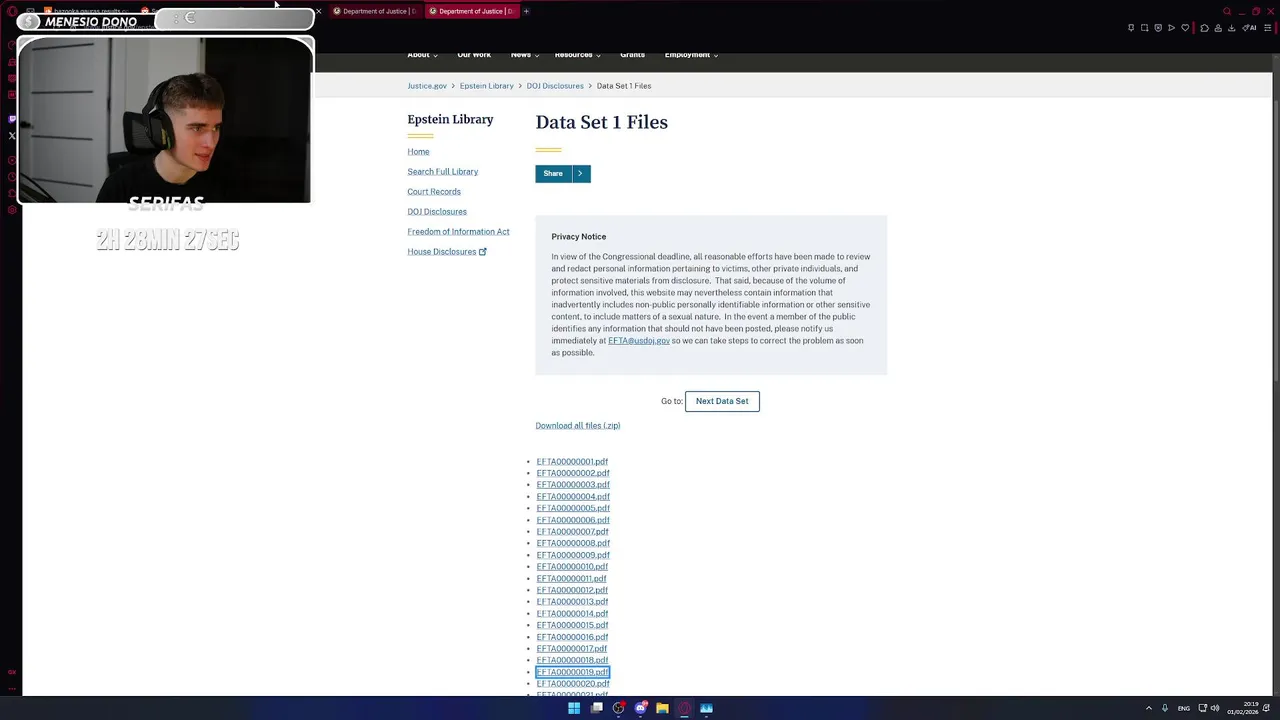
Task: Open the Twitch icon in browser sidebar
Action: pyautogui.click(x=12, y=118)
